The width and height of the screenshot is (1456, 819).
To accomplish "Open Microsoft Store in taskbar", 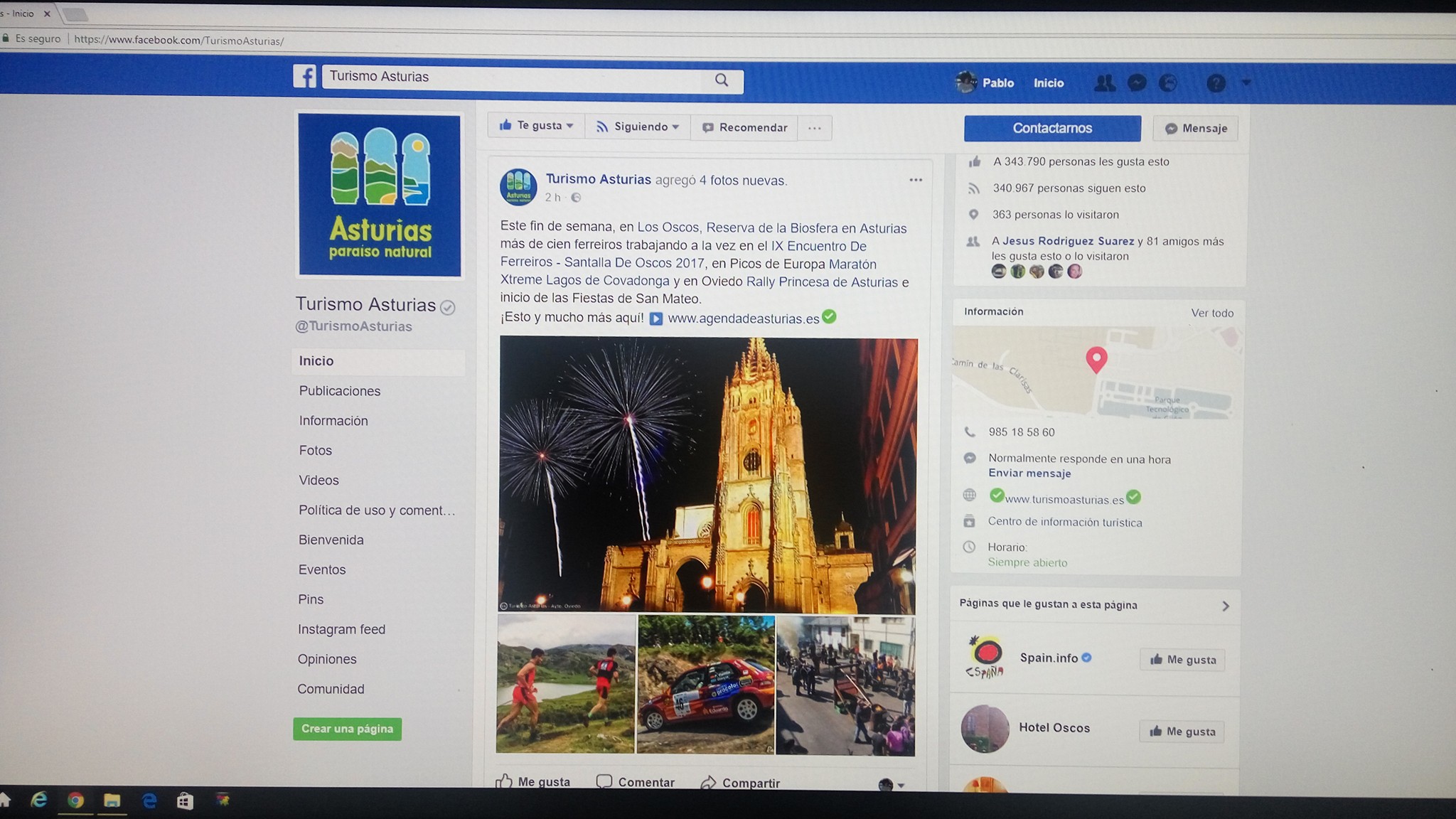I will pyautogui.click(x=185, y=801).
